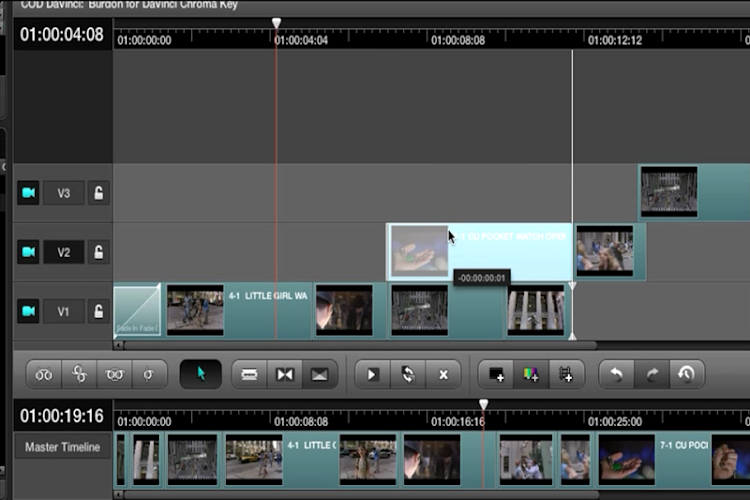Click the Master Timeline label
Viewport: 750px width, 500px height.
coord(63,447)
